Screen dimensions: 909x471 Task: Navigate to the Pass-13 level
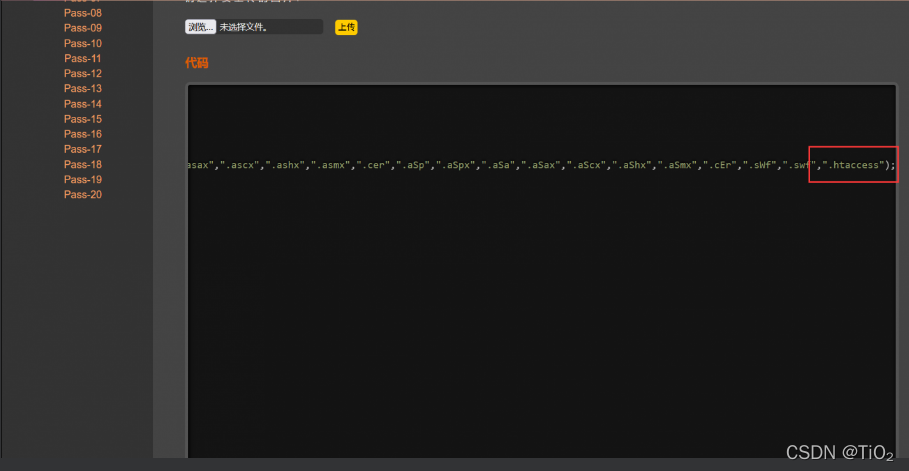click(83, 89)
